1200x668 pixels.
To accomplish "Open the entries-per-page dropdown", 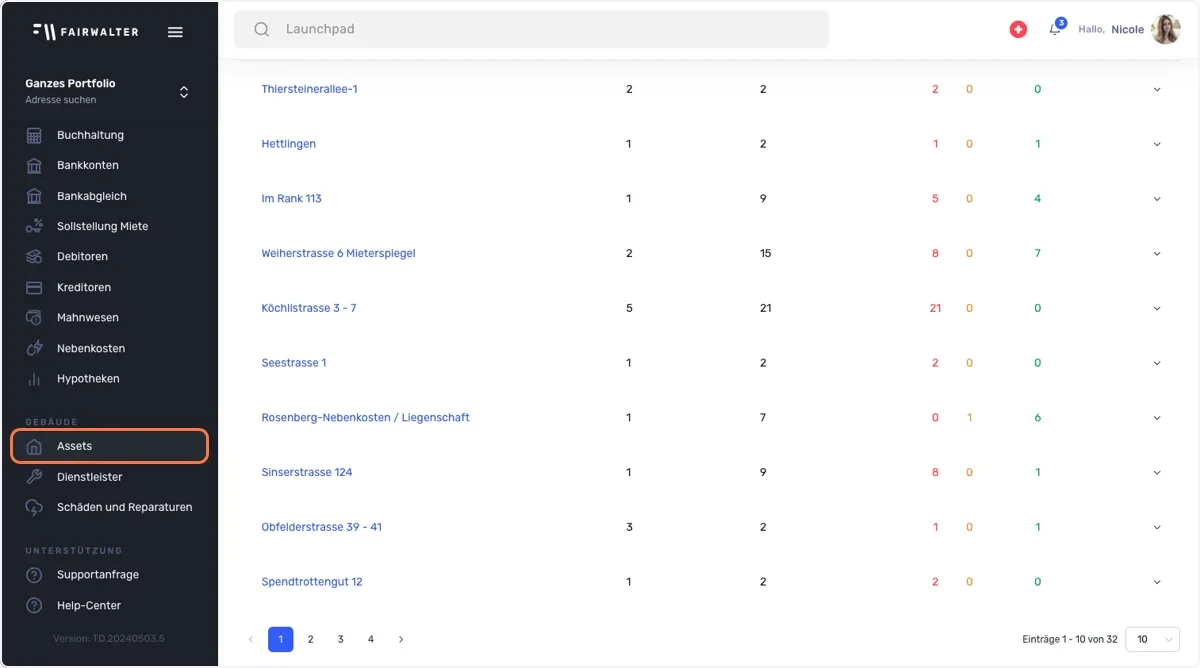I will pos(1153,639).
